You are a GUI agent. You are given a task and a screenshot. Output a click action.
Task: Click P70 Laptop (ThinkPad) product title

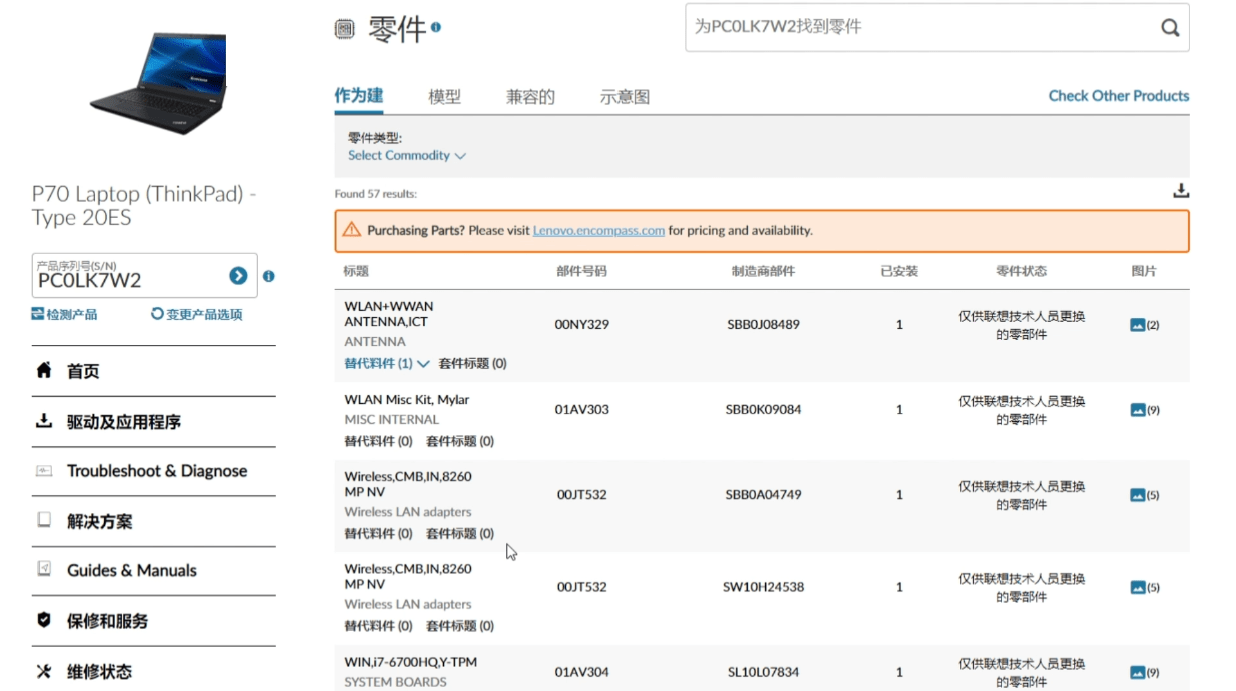point(145,206)
